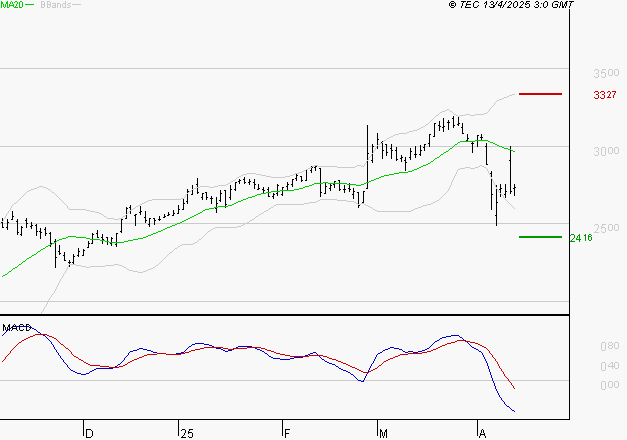Click the MA20 legend label

(x=13, y=5)
